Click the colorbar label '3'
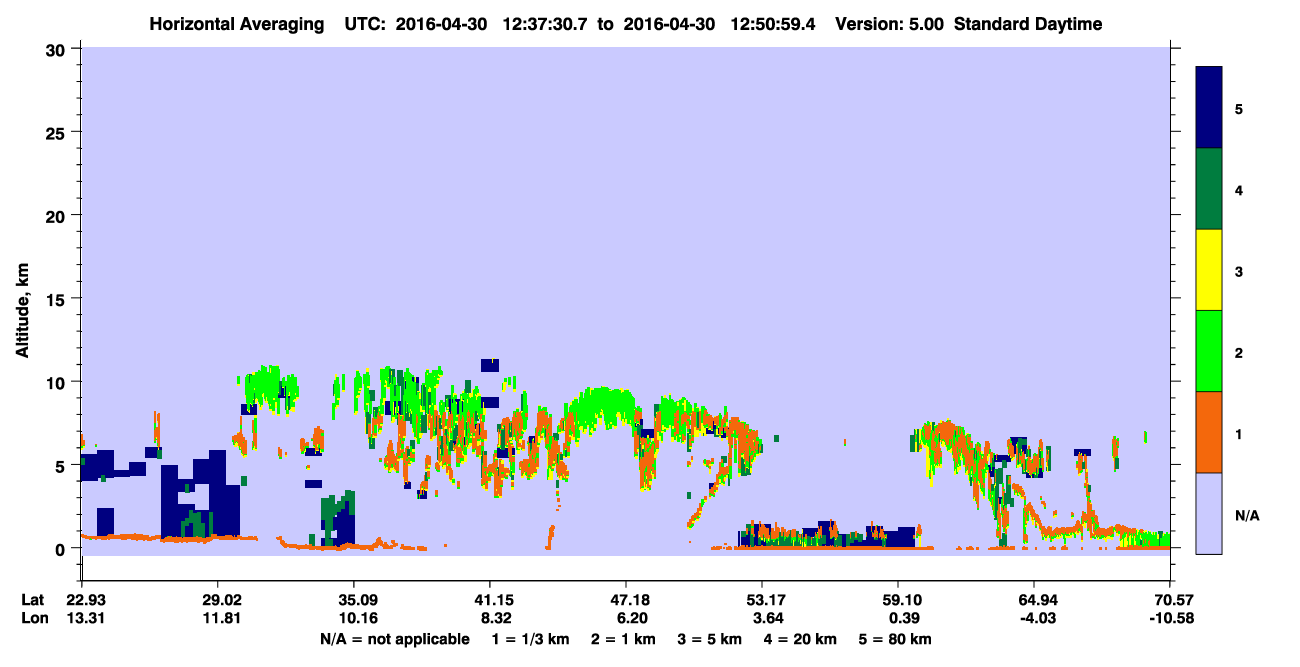The height and width of the screenshot is (667, 1300). pyautogui.click(x=1238, y=270)
